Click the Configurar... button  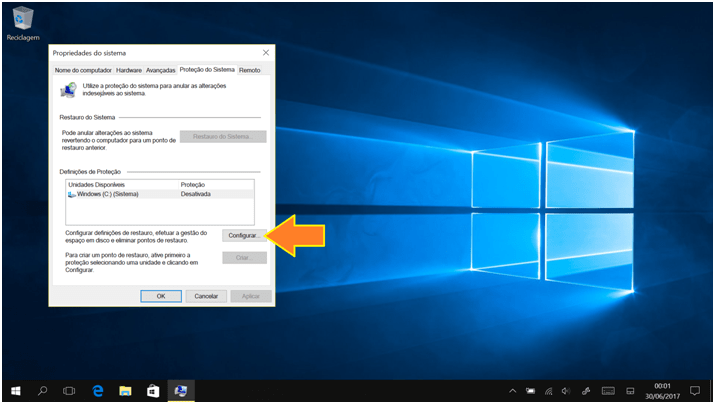click(243, 235)
